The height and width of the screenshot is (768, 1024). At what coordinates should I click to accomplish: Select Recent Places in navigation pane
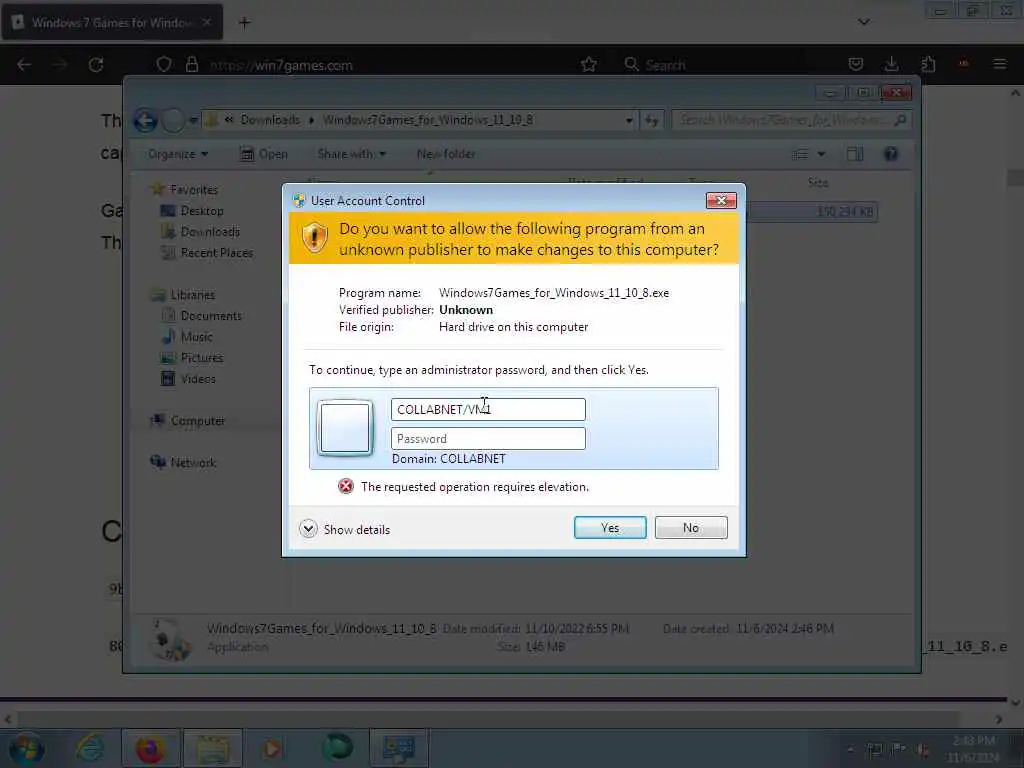[216, 253]
